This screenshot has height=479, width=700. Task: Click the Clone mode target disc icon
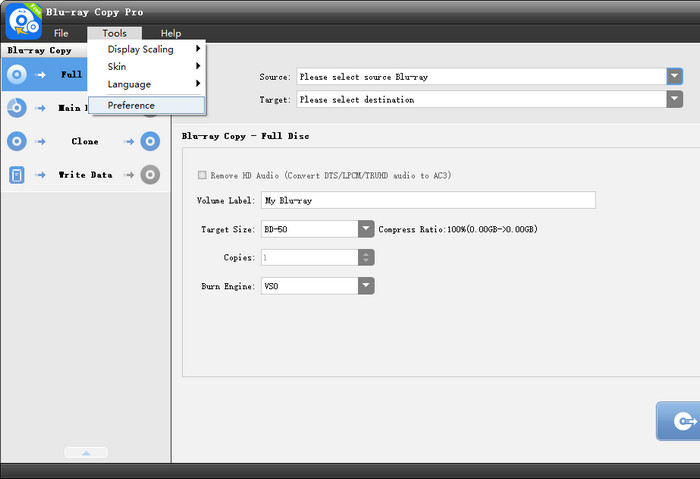(150, 141)
